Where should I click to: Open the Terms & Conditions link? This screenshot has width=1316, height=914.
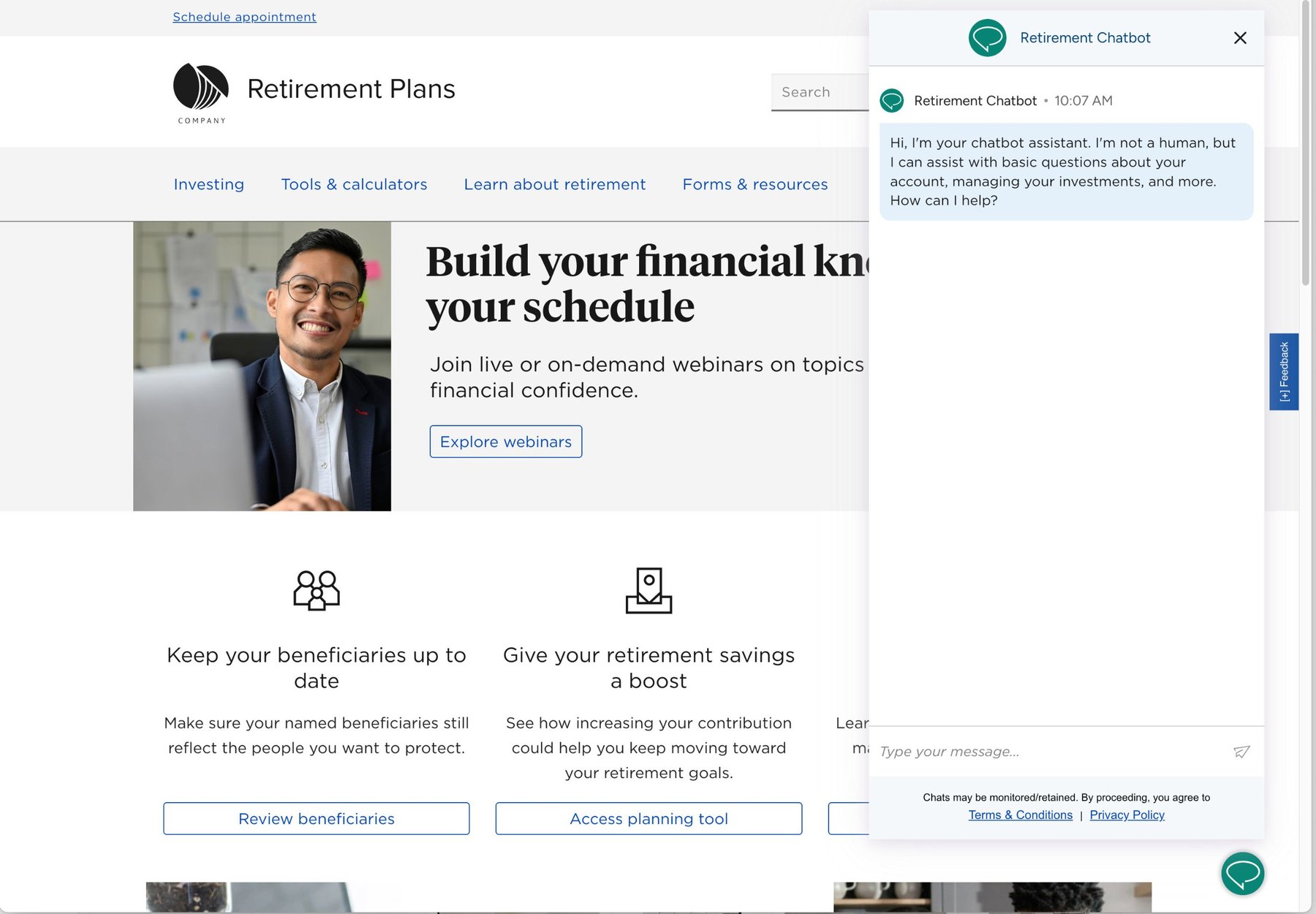(x=1021, y=815)
